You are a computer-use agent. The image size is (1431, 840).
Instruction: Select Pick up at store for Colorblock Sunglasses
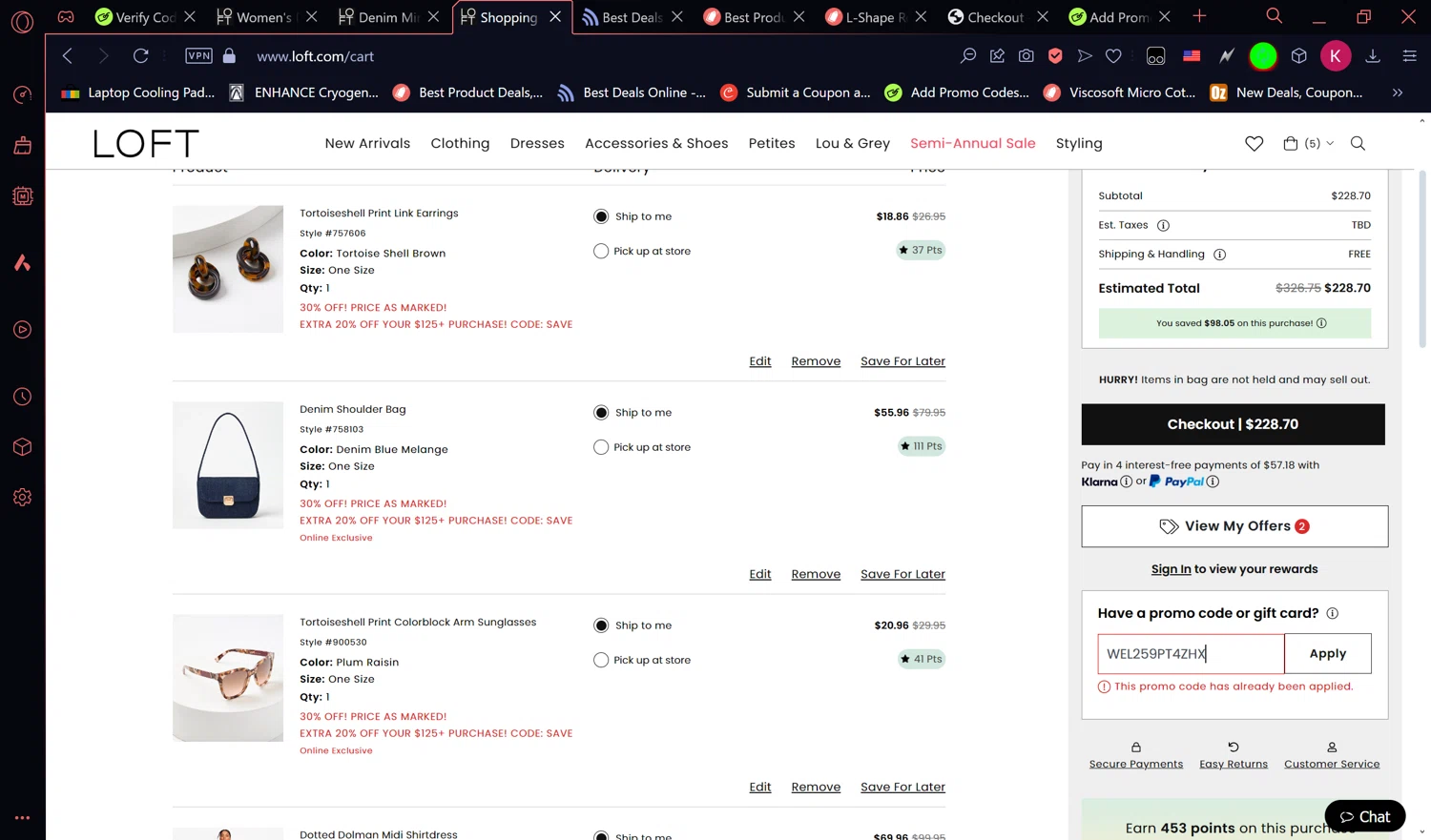coord(601,660)
